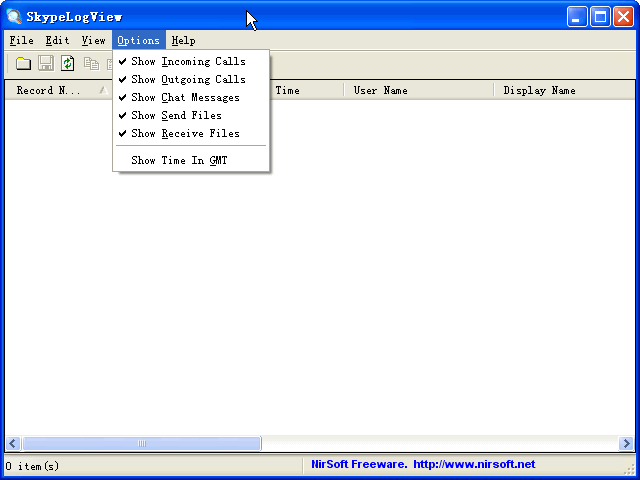Image resolution: width=640 pixels, height=480 pixels.
Task: Click the refresh toolbar icon
Action: 68,64
